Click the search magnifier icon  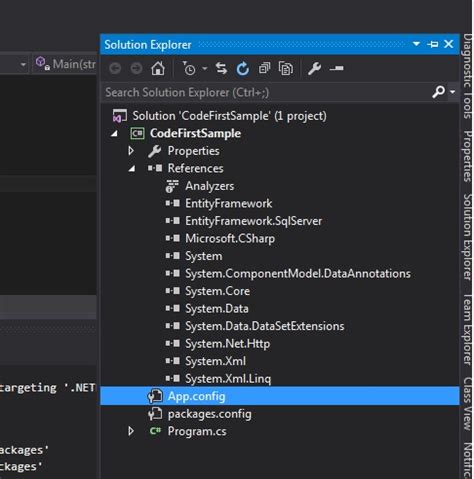pyautogui.click(x=438, y=92)
